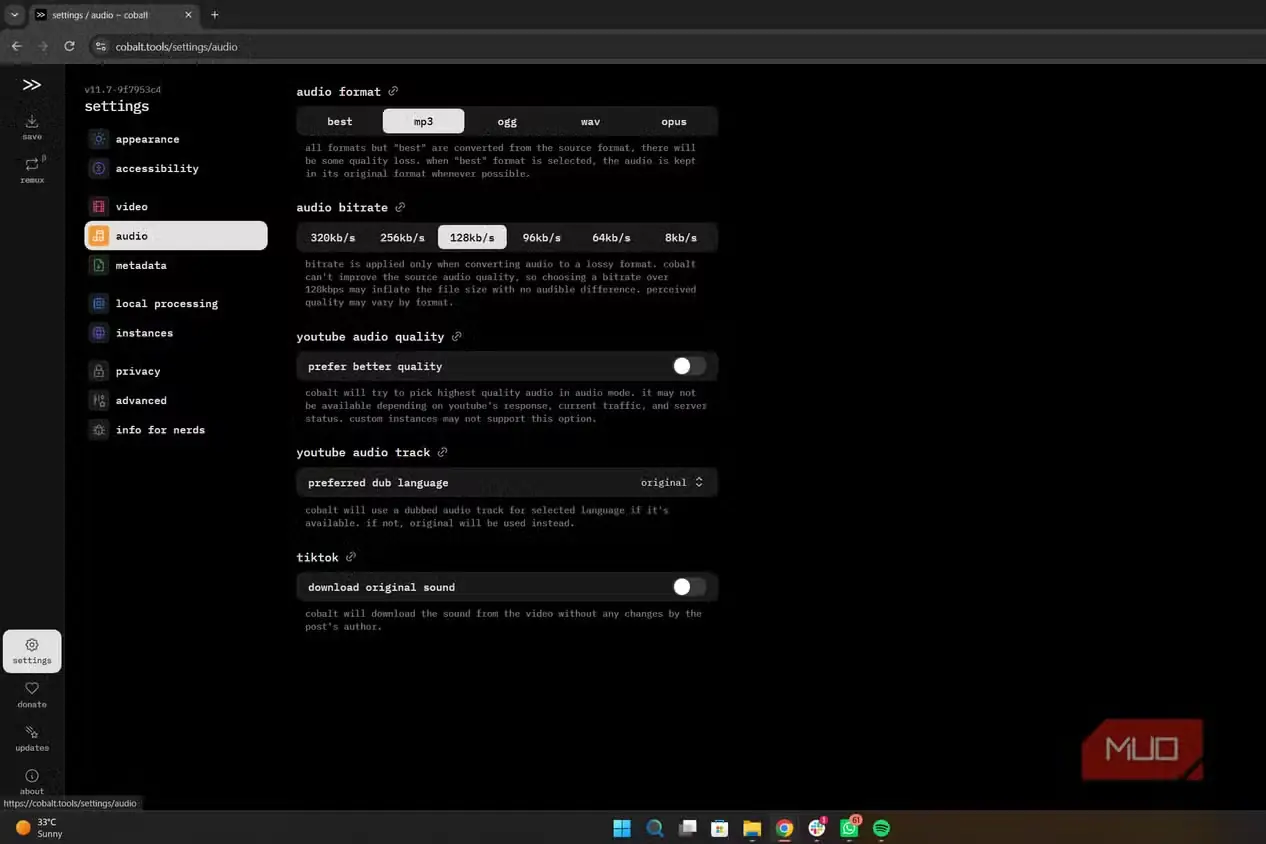Open taskbar Search
The height and width of the screenshot is (844, 1266).
point(655,828)
